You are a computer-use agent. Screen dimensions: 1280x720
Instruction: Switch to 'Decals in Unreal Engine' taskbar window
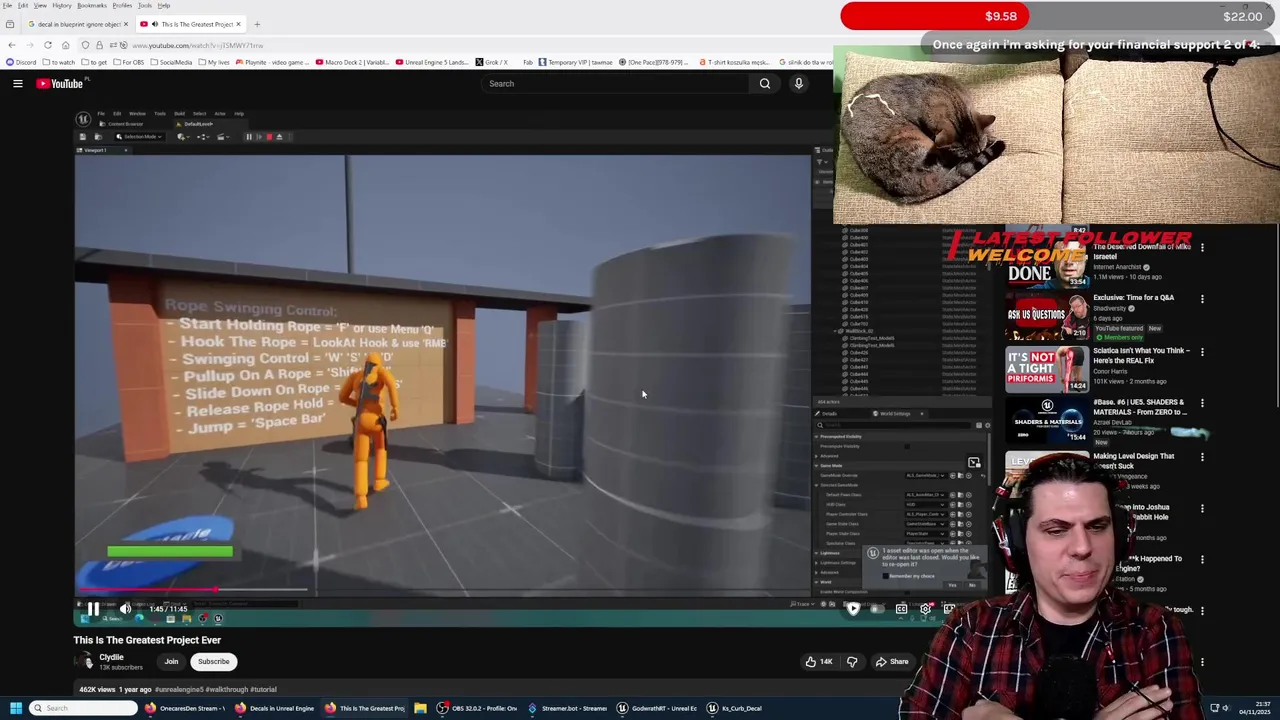275,708
